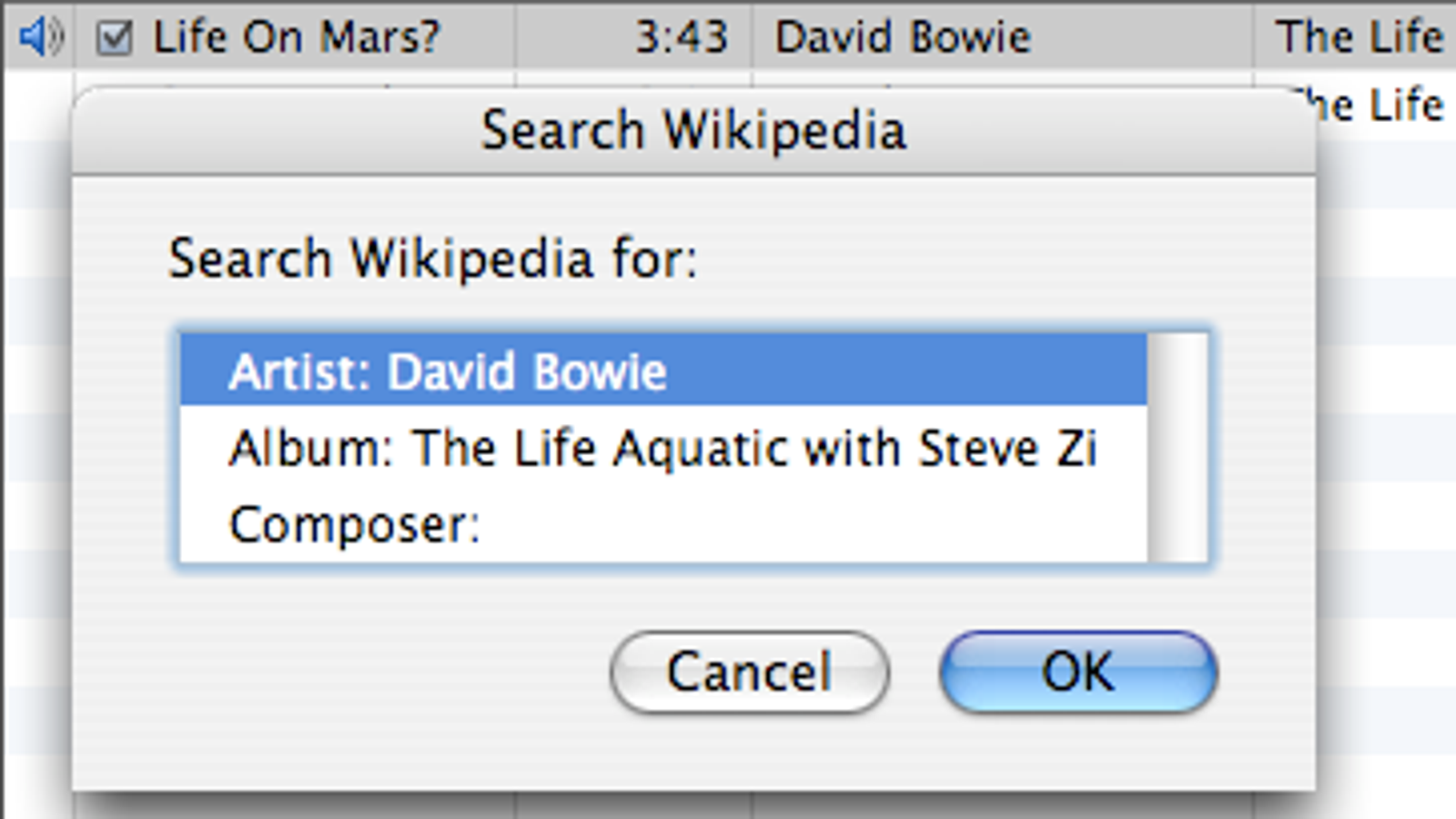Click column divider between artist and album
Image resolution: width=1456 pixels, height=819 pixels.
pyautogui.click(x=1253, y=36)
